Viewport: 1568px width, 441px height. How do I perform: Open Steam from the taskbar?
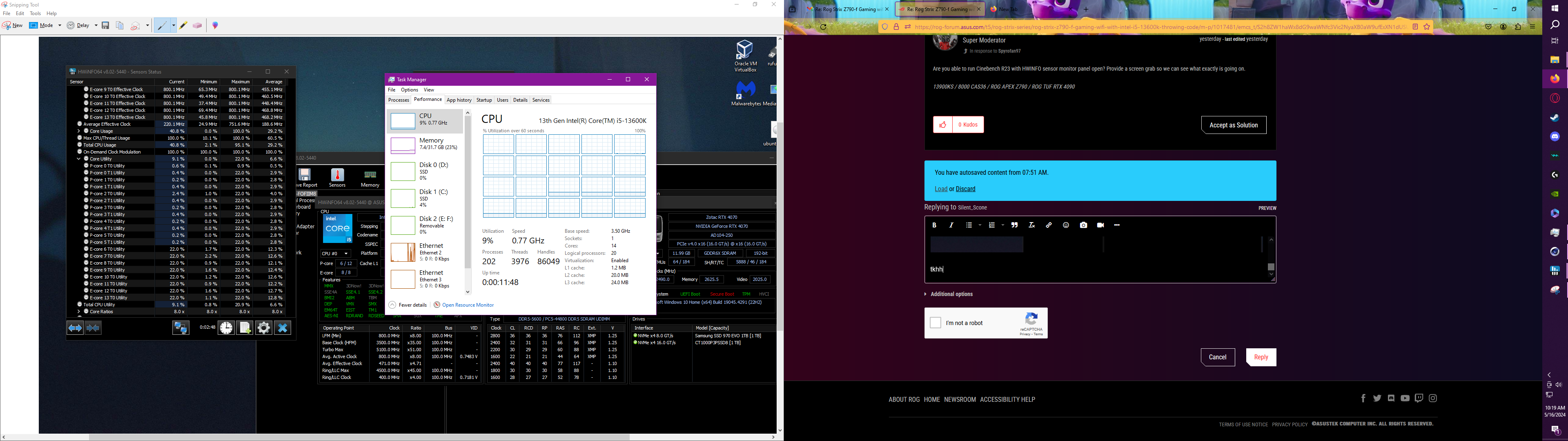[x=1555, y=118]
